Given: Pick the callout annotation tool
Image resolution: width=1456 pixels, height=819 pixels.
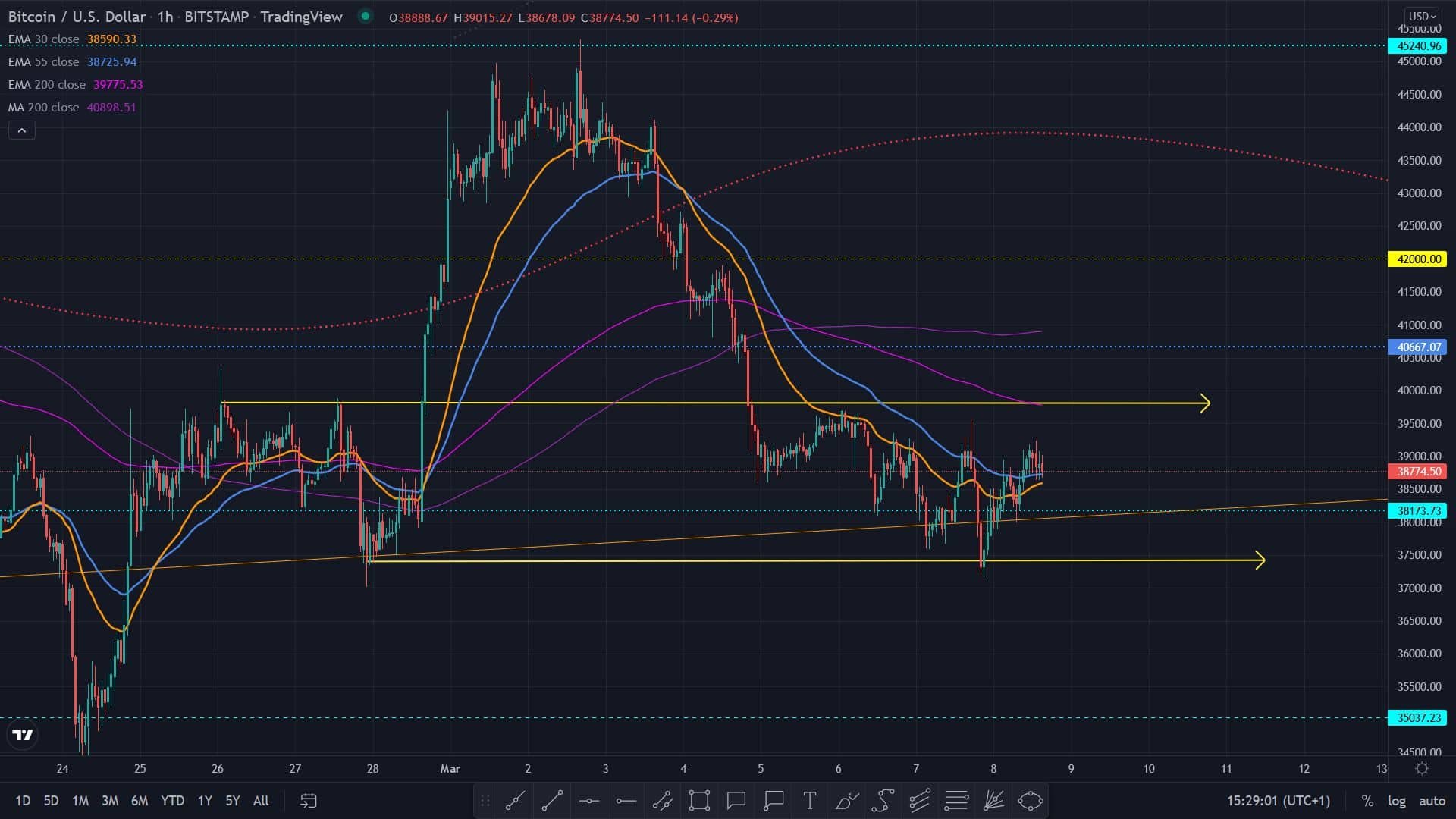Looking at the screenshot, I should click(773, 800).
